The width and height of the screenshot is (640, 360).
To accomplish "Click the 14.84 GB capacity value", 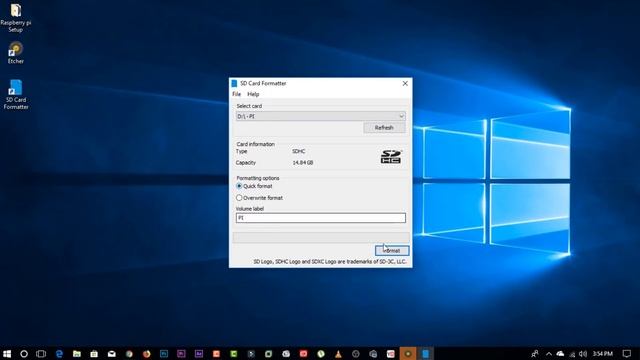I will pos(302,162).
